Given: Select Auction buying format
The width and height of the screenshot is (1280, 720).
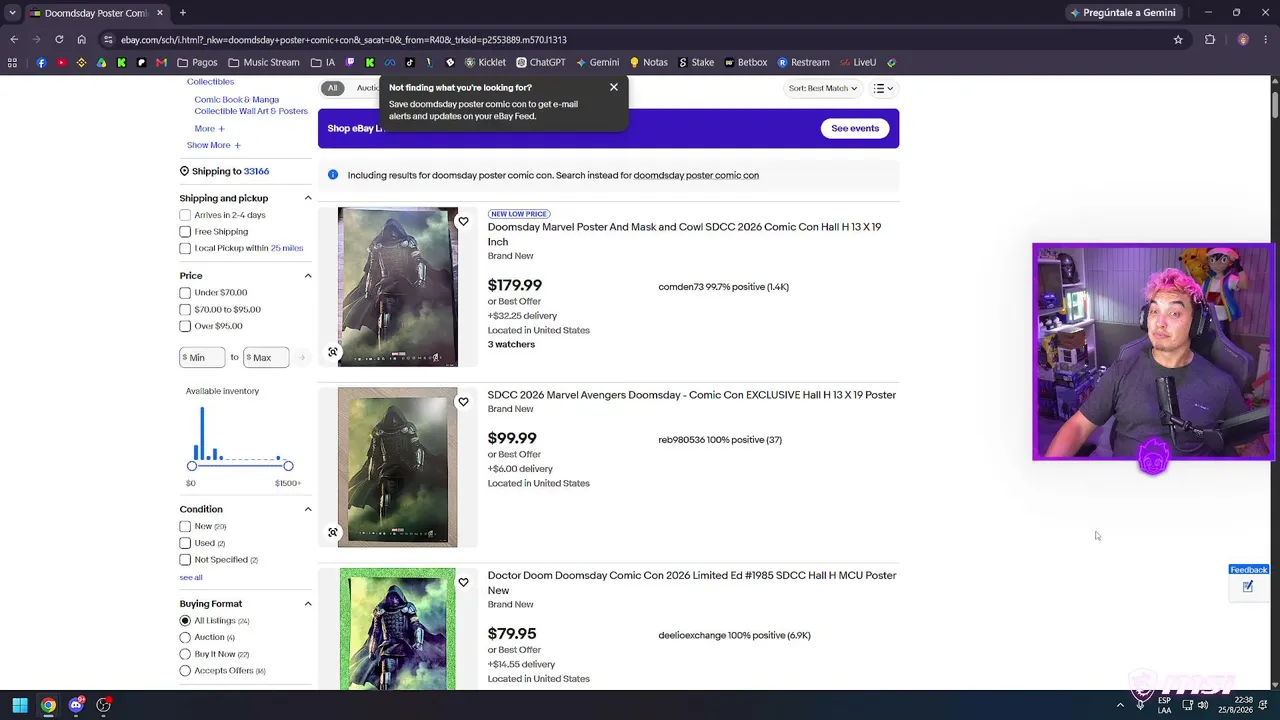Looking at the screenshot, I should 185,637.
